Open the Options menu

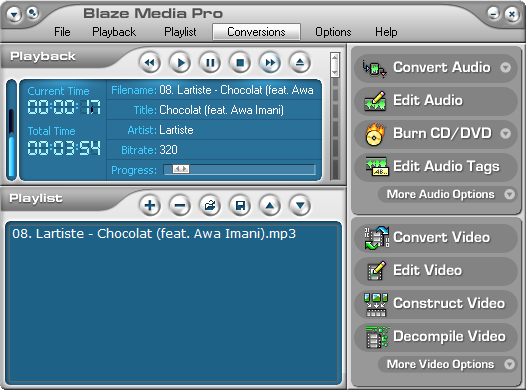point(333,32)
